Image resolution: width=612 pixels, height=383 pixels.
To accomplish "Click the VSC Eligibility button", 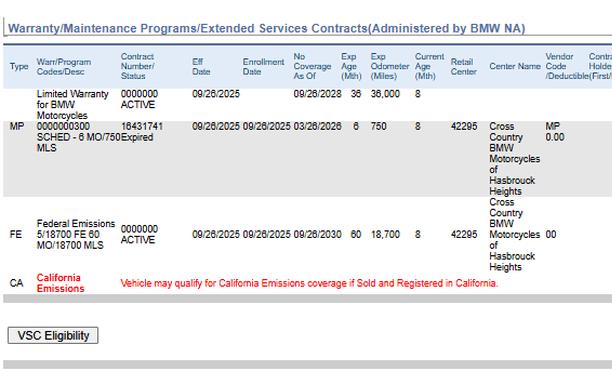I will [x=53, y=335].
